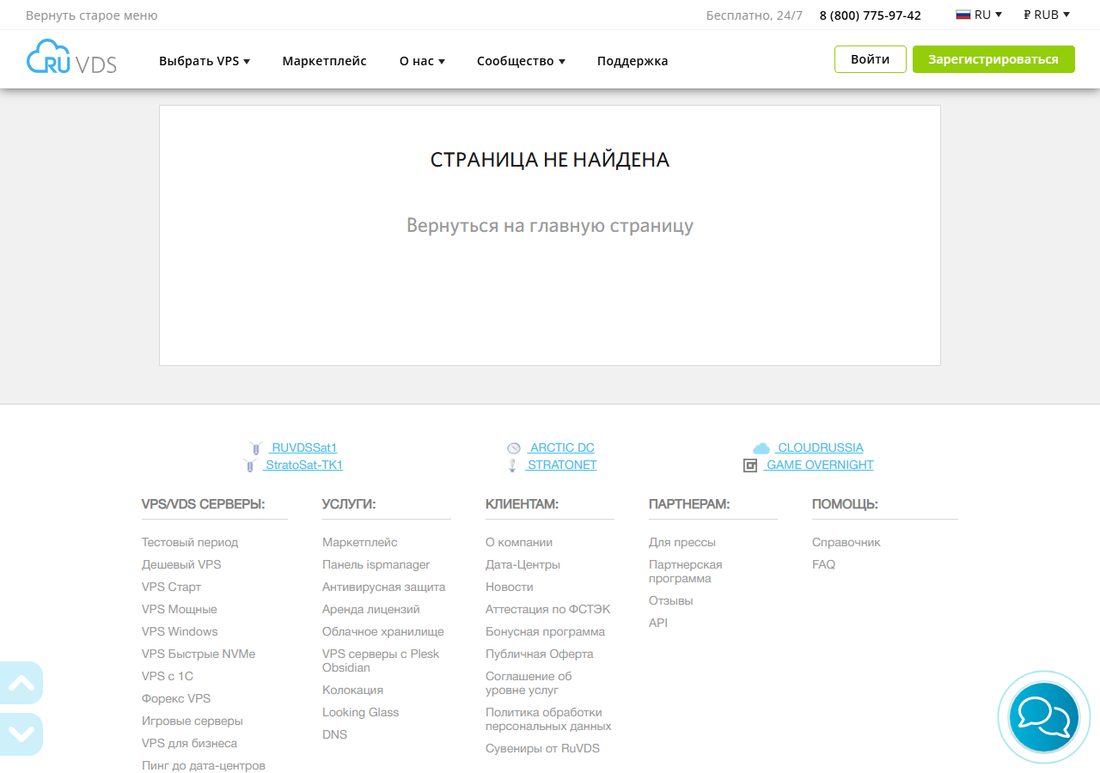The width and height of the screenshot is (1100, 773).
Task: Click the compass icon beside ARCTIC DC
Action: 514,448
